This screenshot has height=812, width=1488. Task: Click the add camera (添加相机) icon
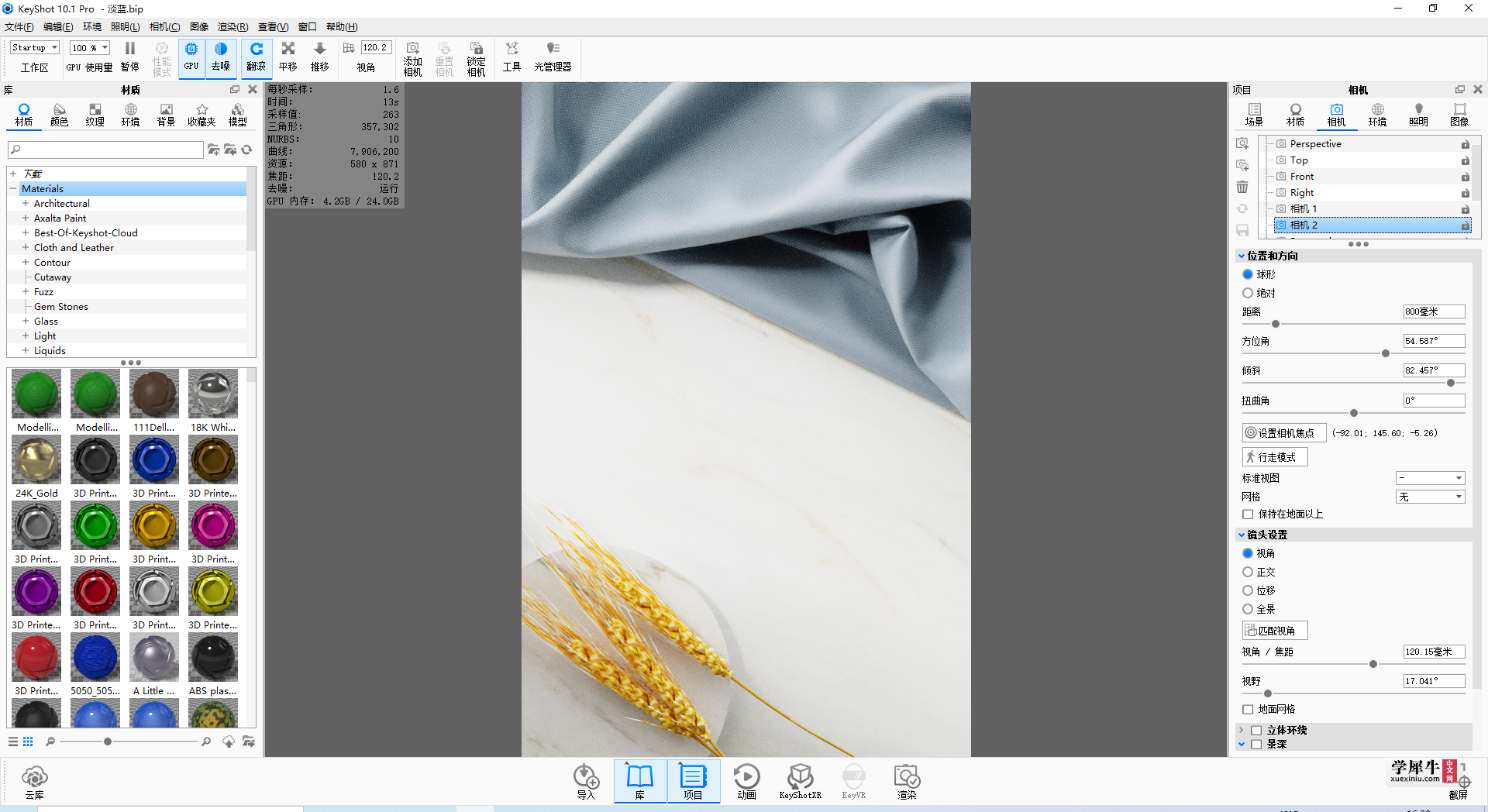coord(413,59)
